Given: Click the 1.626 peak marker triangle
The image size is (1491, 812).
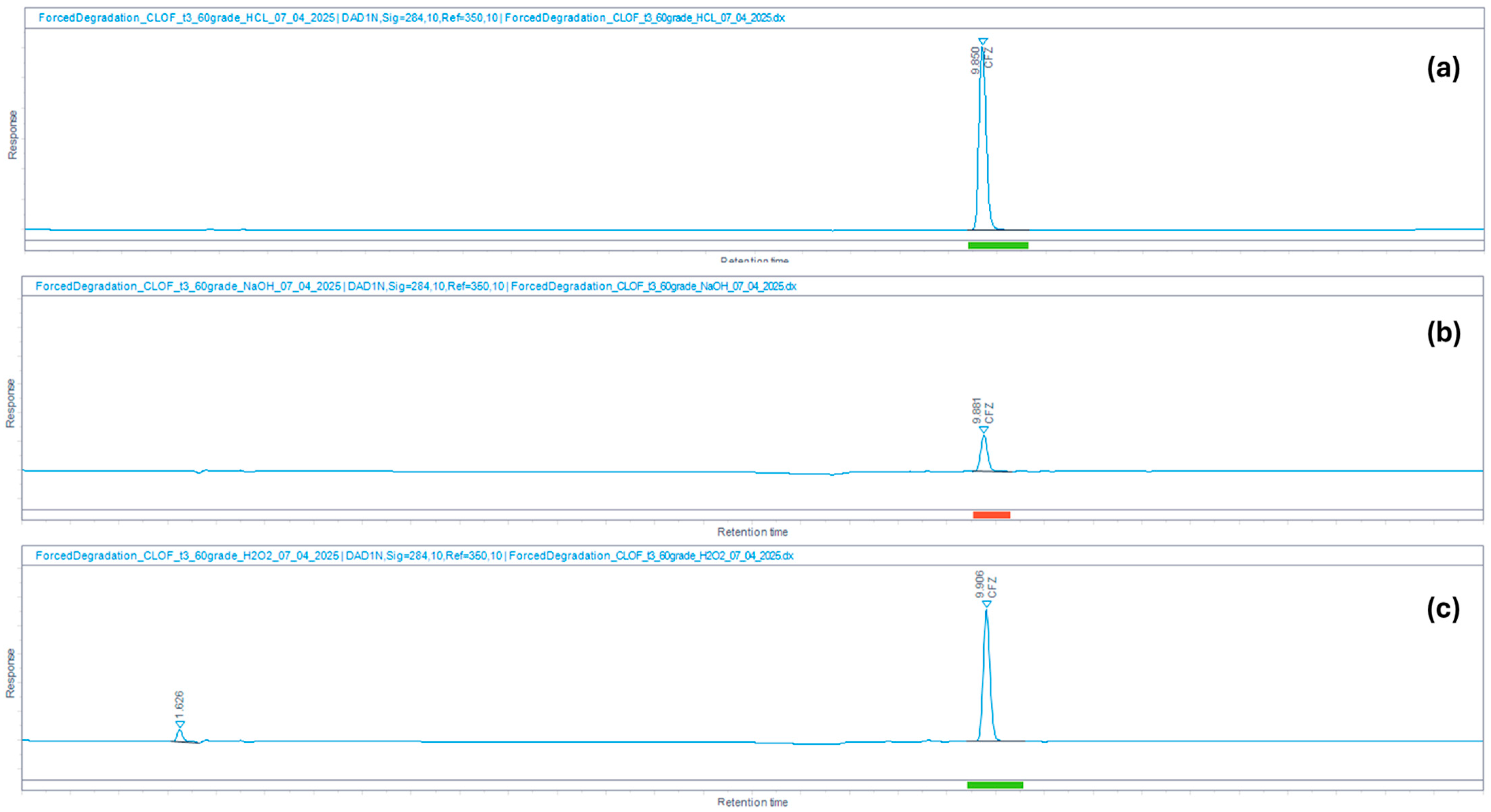Looking at the screenshot, I should pyautogui.click(x=180, y=724).
